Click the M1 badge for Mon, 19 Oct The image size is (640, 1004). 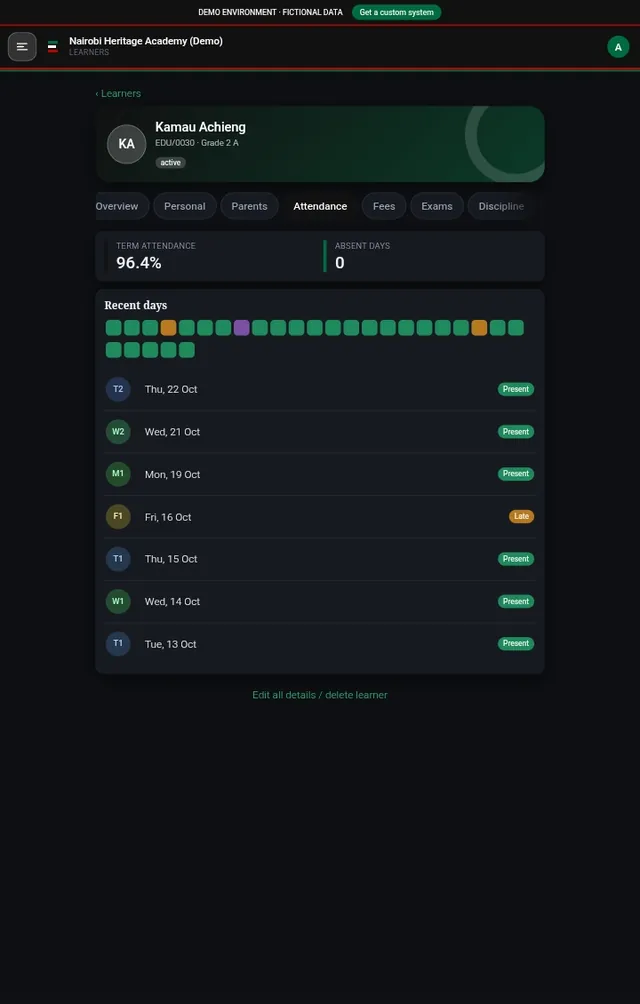coord(118,474)
